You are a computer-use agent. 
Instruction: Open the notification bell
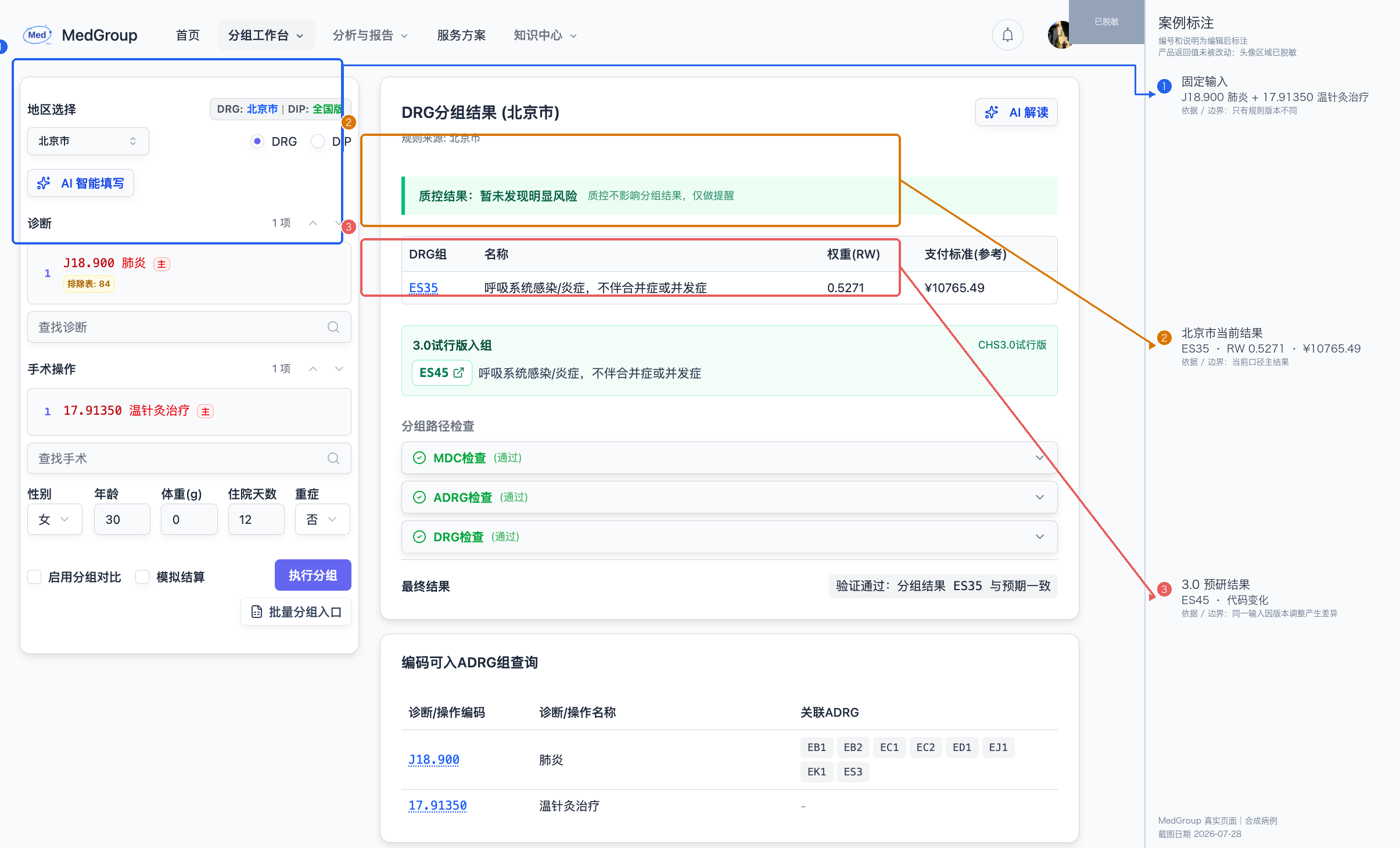[1007, 35]
